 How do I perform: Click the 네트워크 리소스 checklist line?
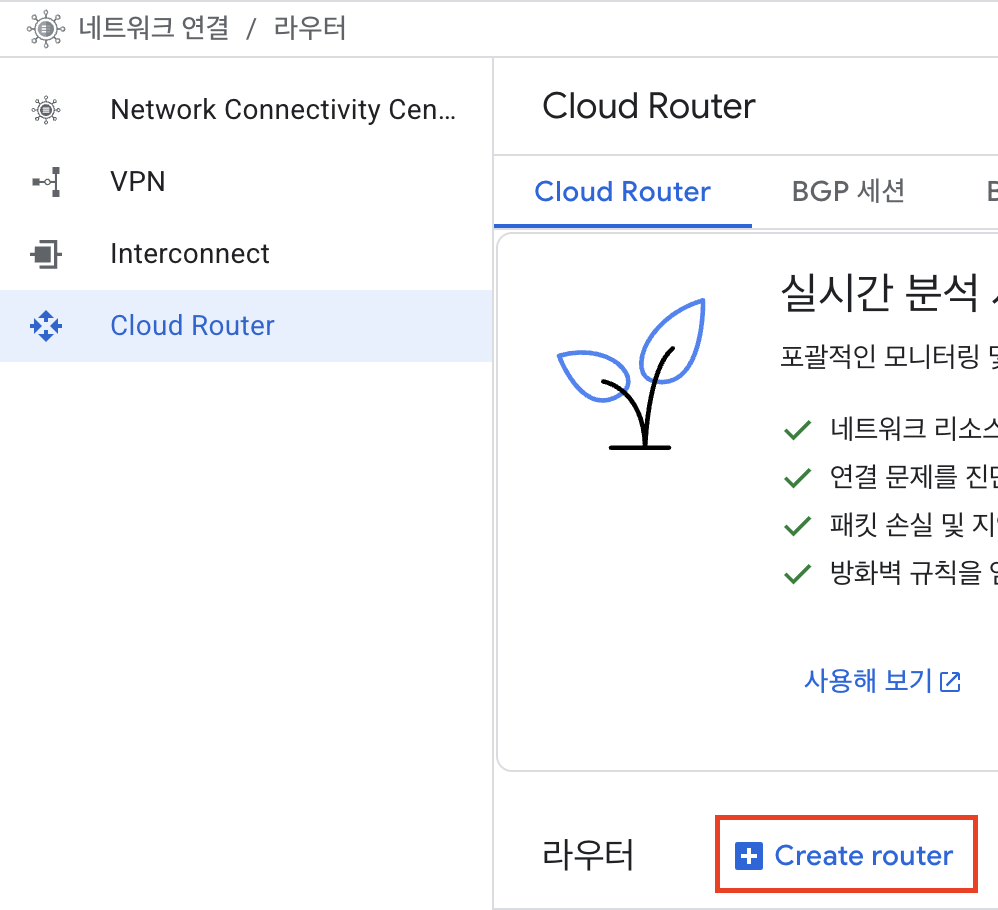[x=913, y=429]
